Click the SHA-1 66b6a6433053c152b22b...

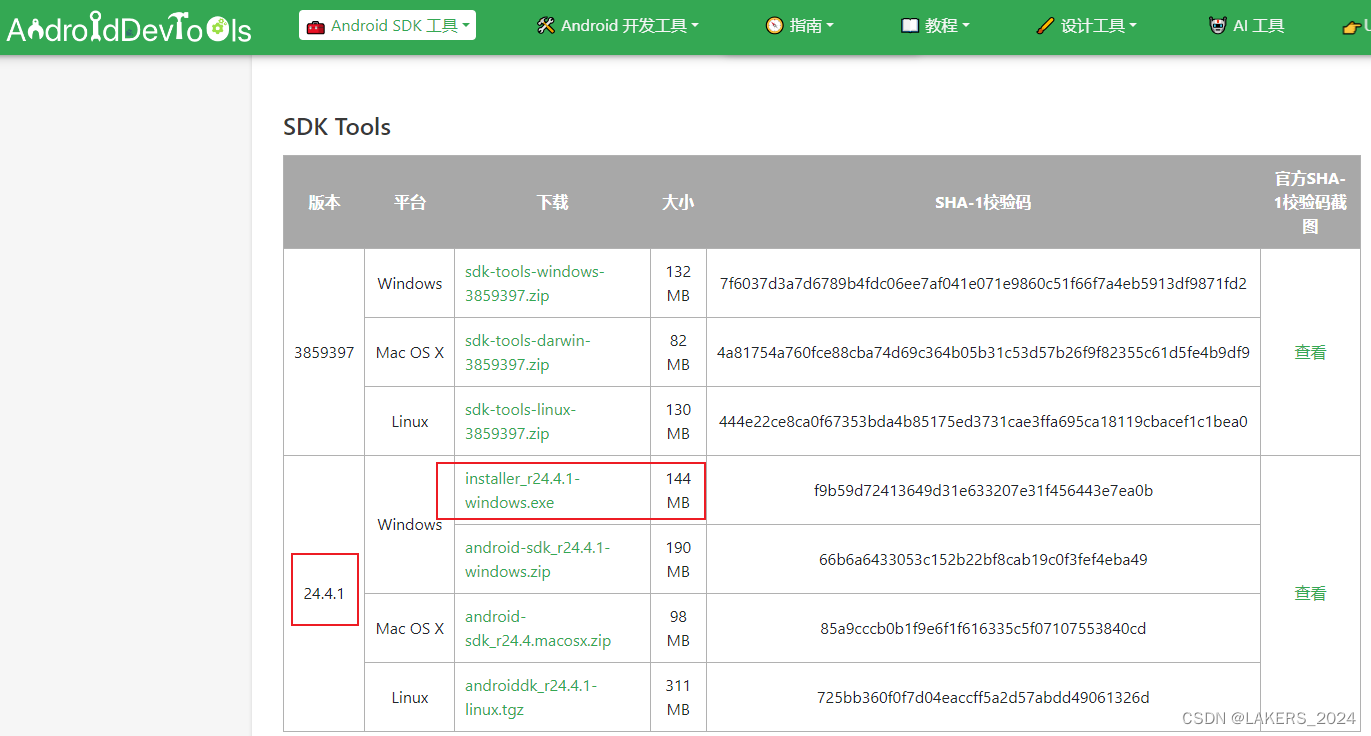click(x=983, y=560)
